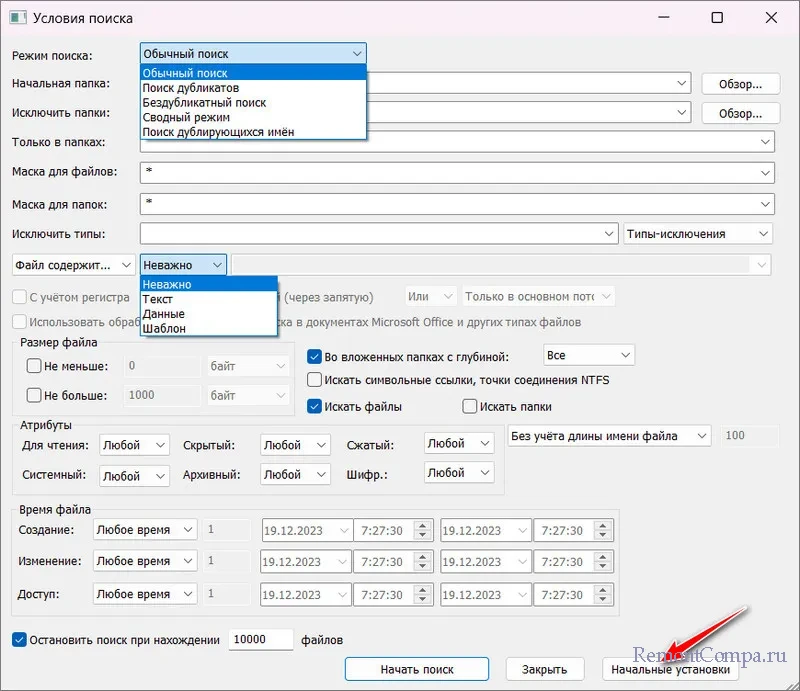Expand the 'Скрытый' attribute dropdown
This screenshot has height=691, width=800.
[x=295, y=445]
